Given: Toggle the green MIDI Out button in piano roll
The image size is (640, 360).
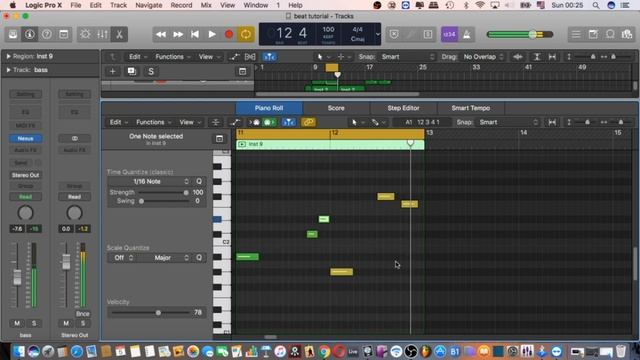Looking at the screenshot, I should pos(269,122).
